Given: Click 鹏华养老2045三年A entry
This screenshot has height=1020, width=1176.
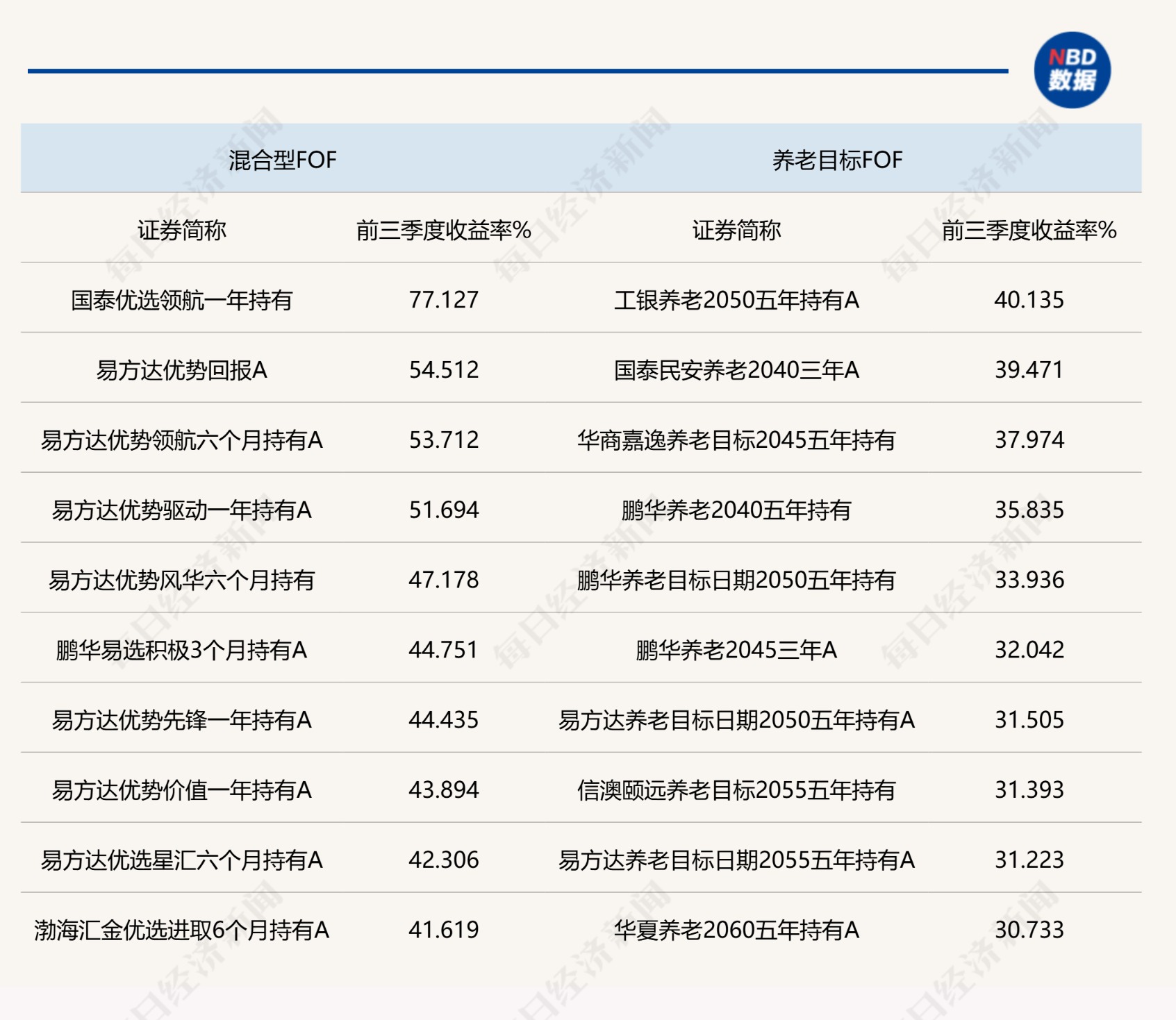Looking at the screenshot, I should (736, 651).
